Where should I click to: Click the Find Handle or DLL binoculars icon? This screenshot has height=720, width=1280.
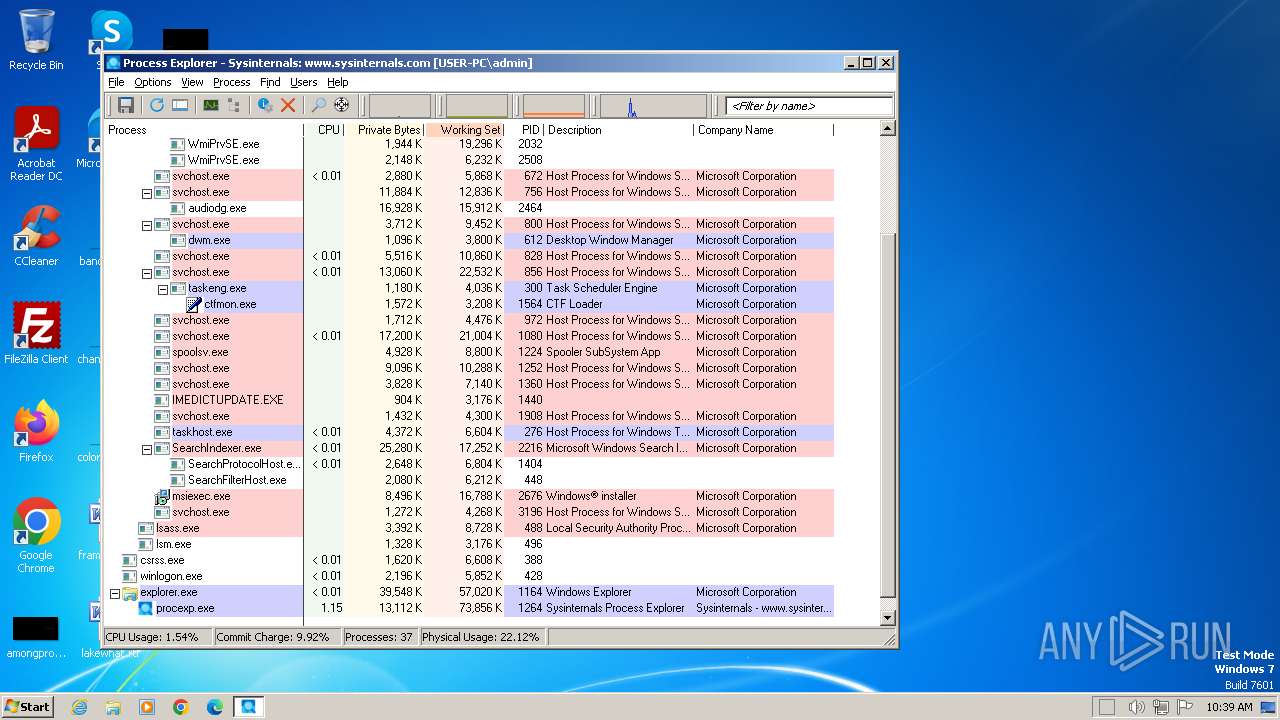(x=319, y=105)
